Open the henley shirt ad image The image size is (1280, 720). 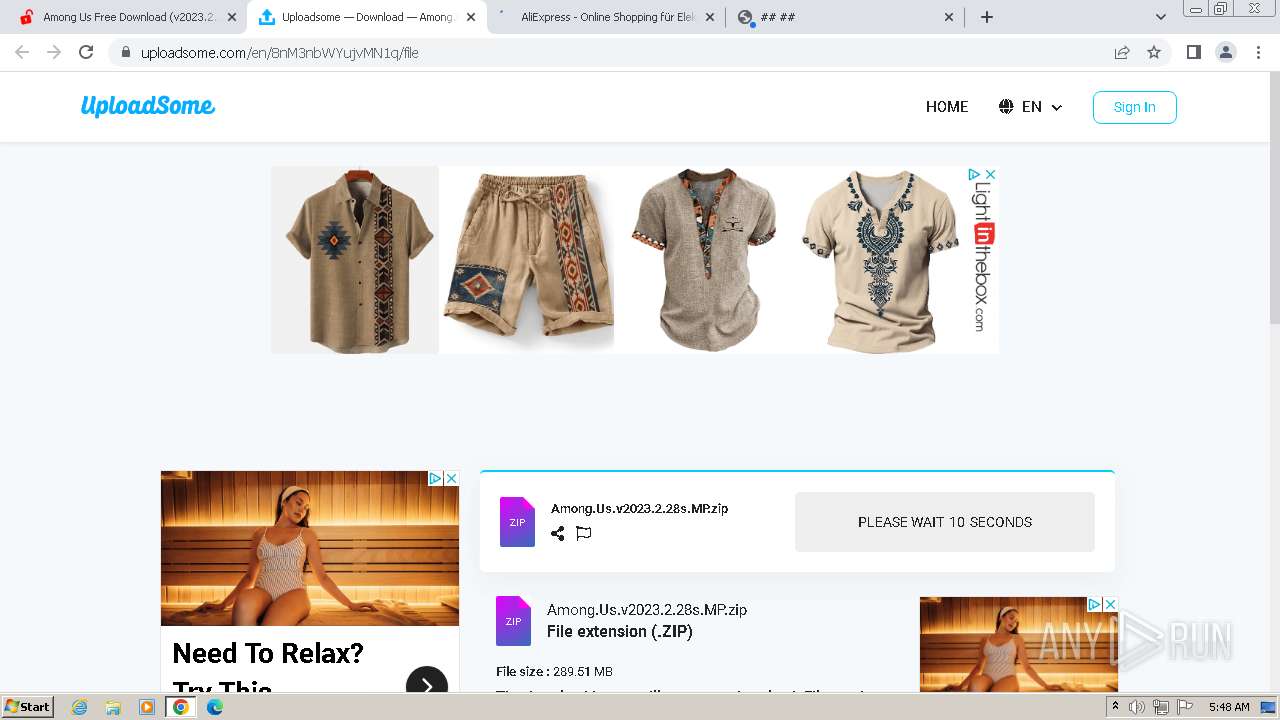click(706, 260)
